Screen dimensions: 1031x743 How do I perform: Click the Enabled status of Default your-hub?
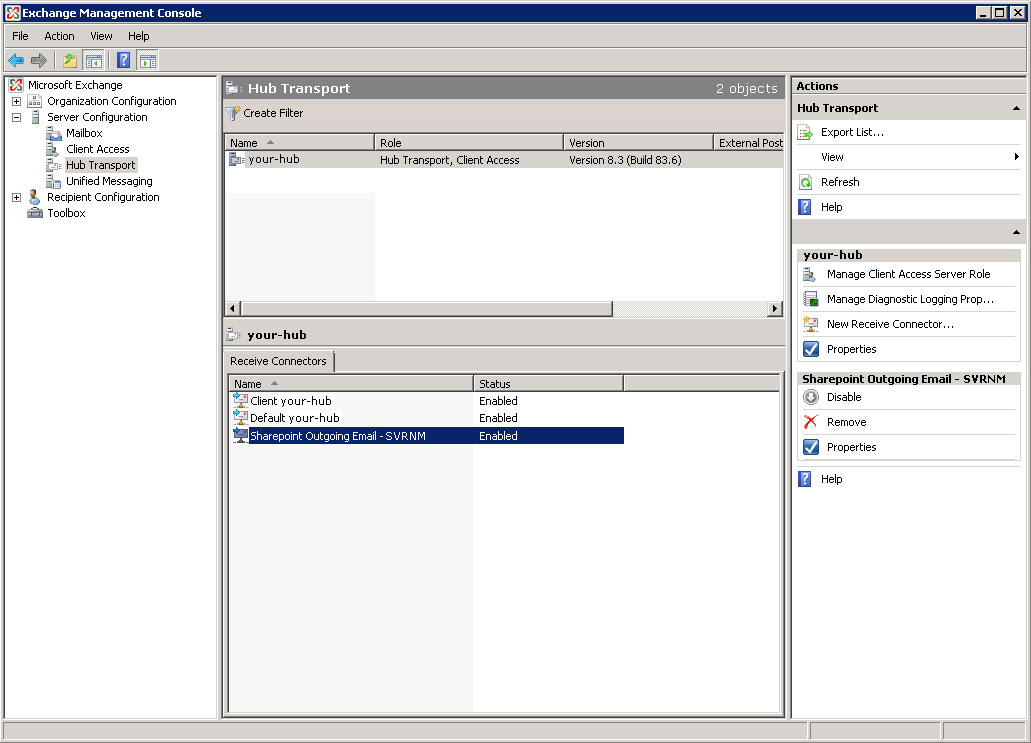[x=498, y=418]
